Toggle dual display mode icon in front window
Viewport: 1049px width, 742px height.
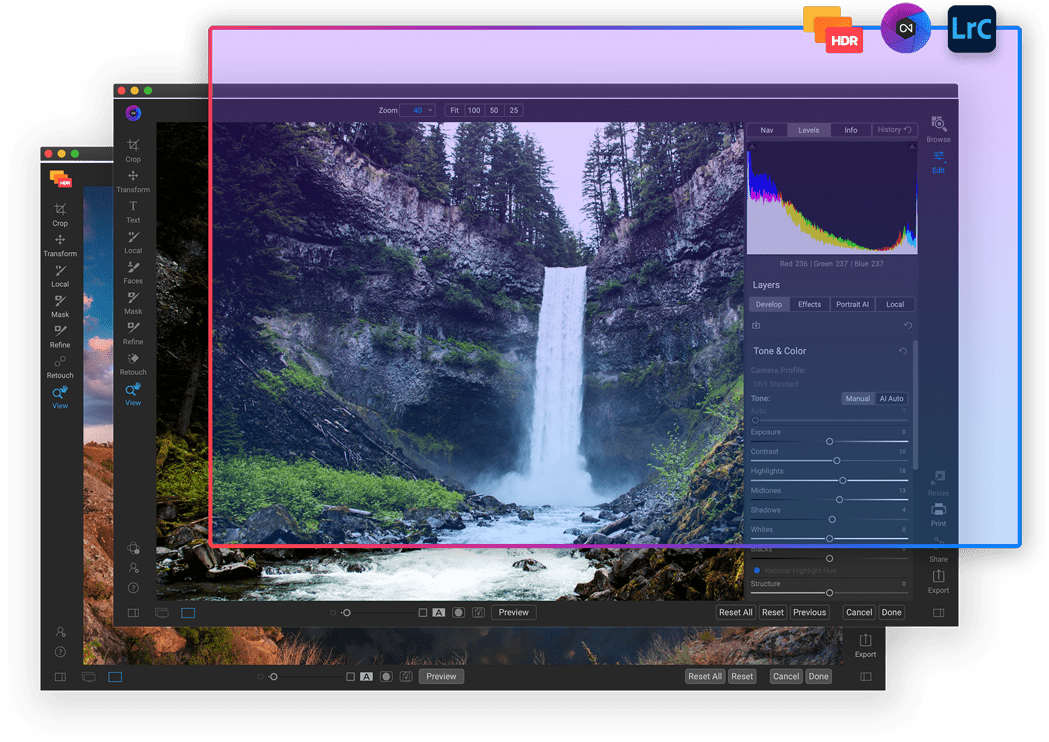click(x=161, y=613)
